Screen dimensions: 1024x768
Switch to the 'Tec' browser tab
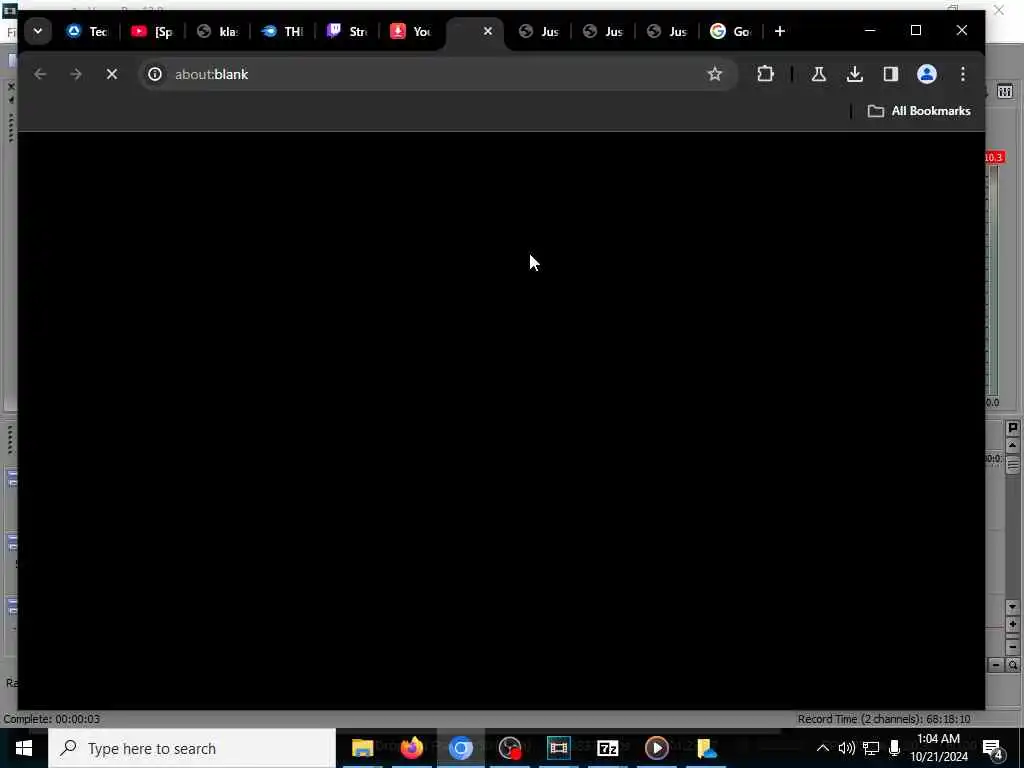[x=87, y=31]
